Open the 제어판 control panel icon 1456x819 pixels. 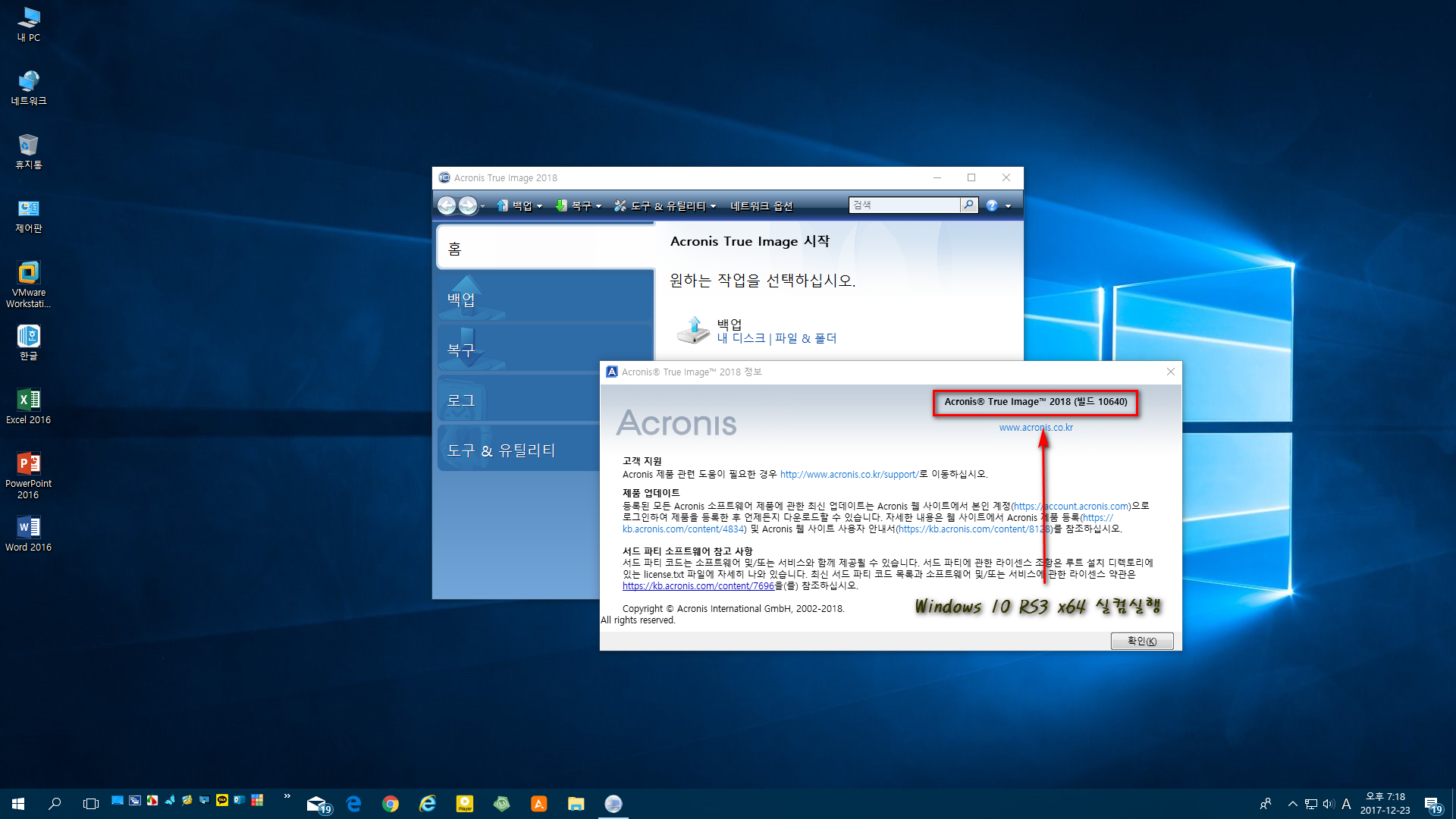[29, 215]
